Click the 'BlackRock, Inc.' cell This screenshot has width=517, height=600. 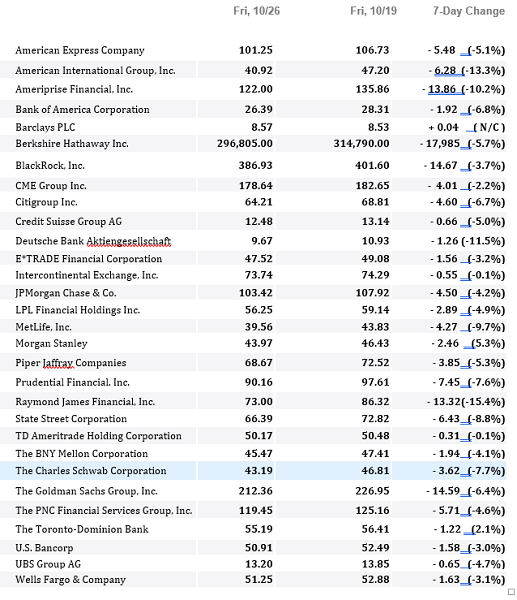pyautogui.click(x=50, y=165)
